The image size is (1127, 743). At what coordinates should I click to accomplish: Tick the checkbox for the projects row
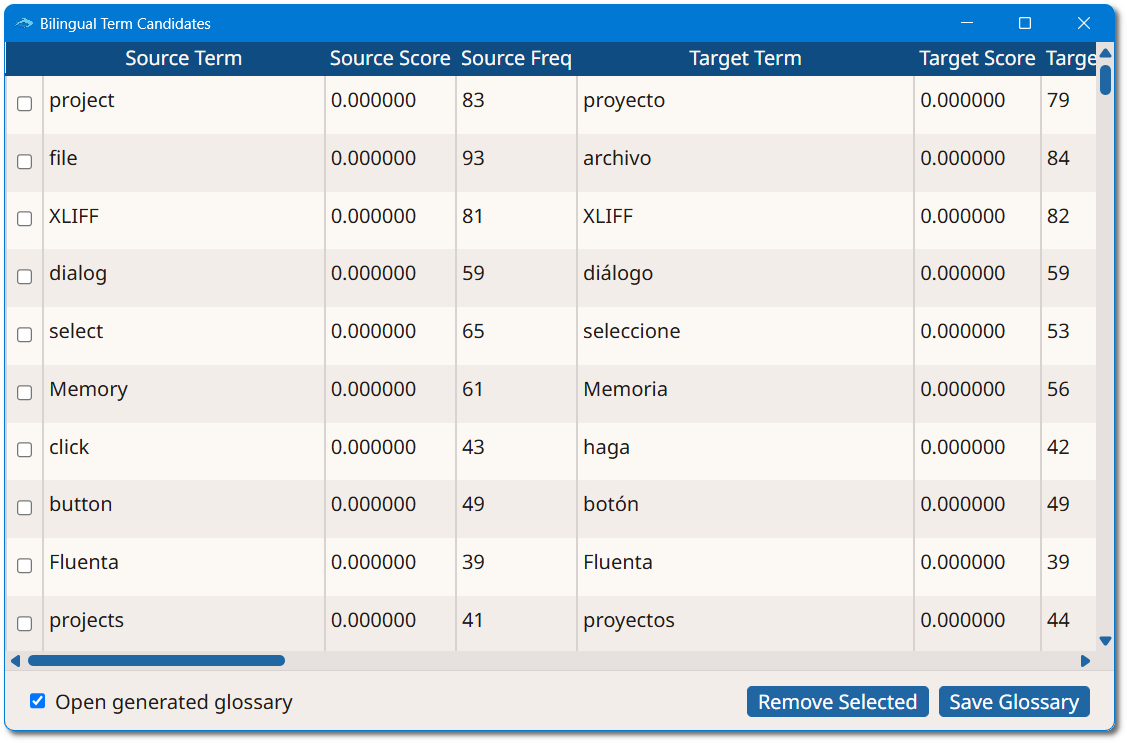pos(24,623)
